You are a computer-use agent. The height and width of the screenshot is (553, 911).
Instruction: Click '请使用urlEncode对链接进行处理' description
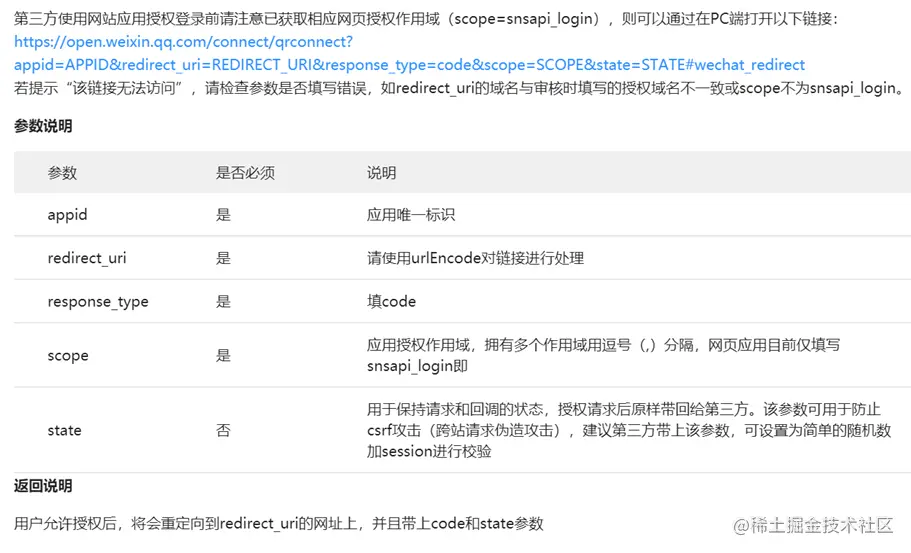[x=475, y=258]
